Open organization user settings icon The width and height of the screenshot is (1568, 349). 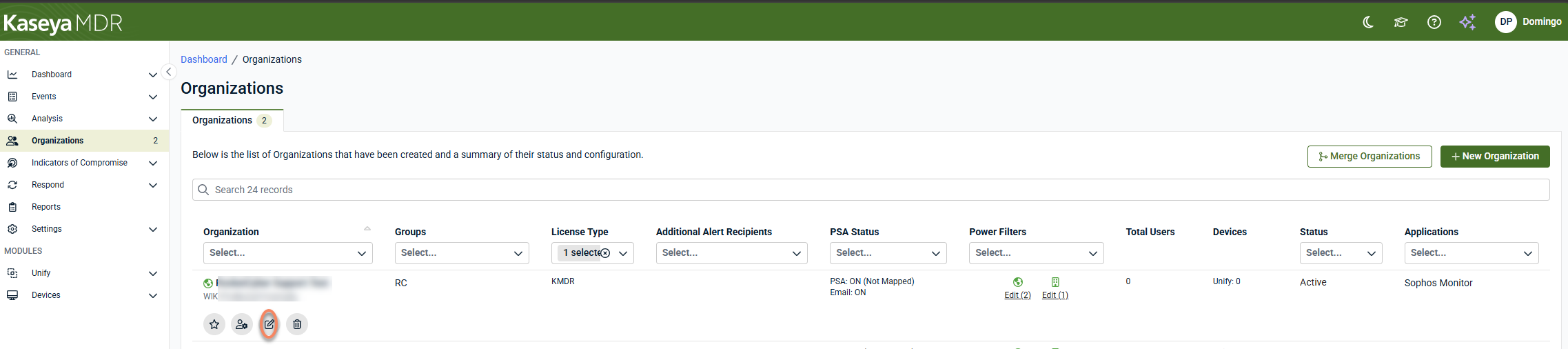click(x=242, y=324)
